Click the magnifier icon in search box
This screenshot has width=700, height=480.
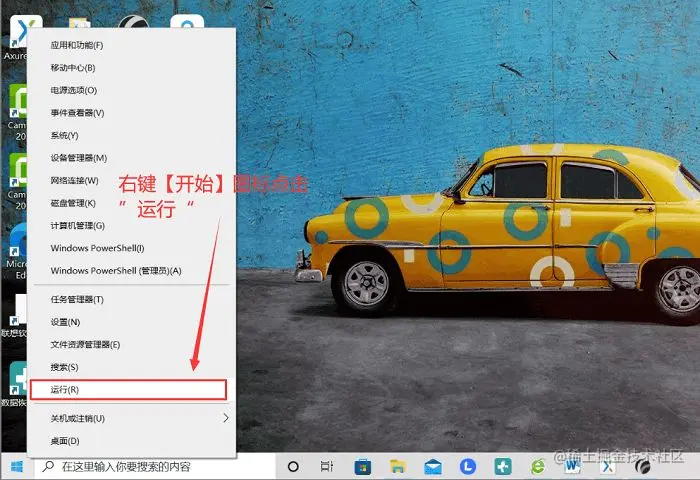[x=48, y=467]
